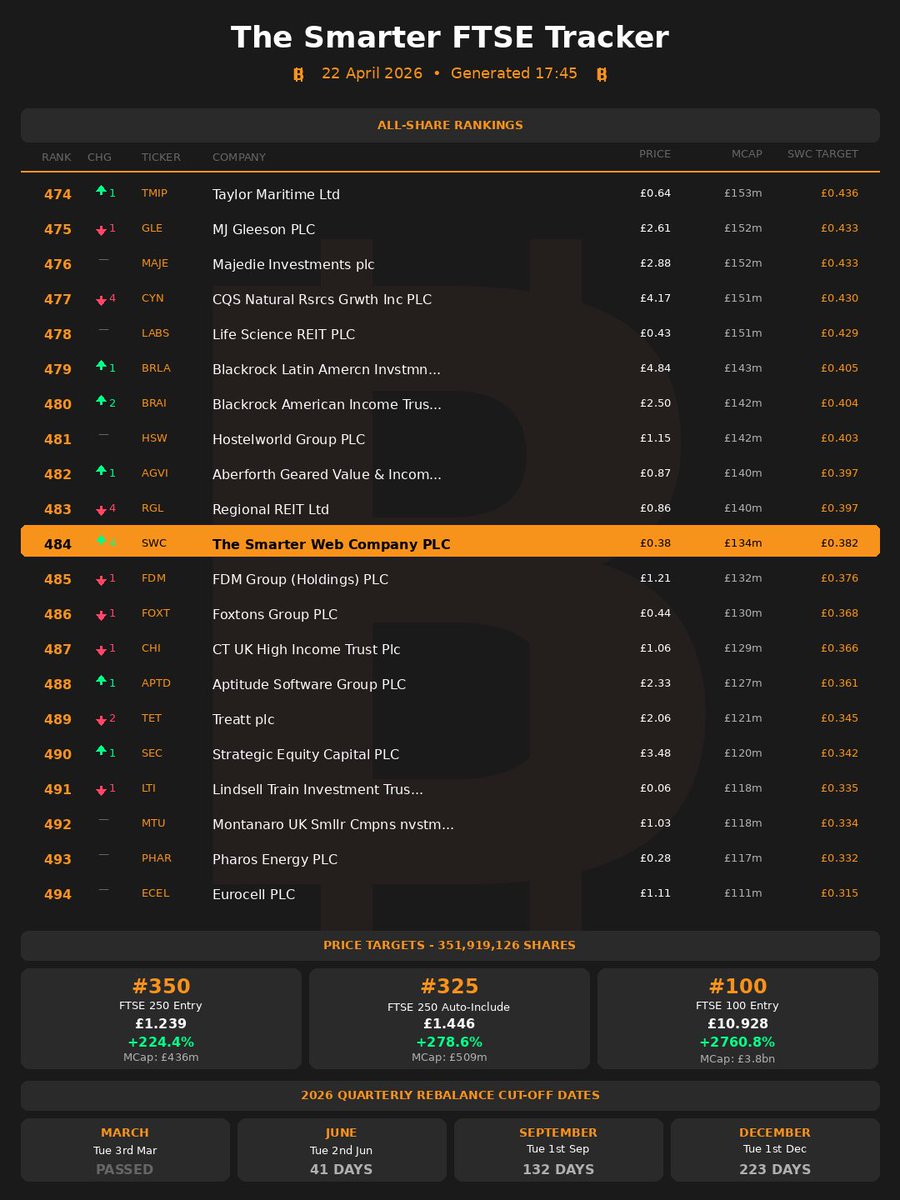The width and height of the screenshot is (900, 1200).
Task: Click the green up arrow in the AGVI row
Action: click(x=101, y=470)
